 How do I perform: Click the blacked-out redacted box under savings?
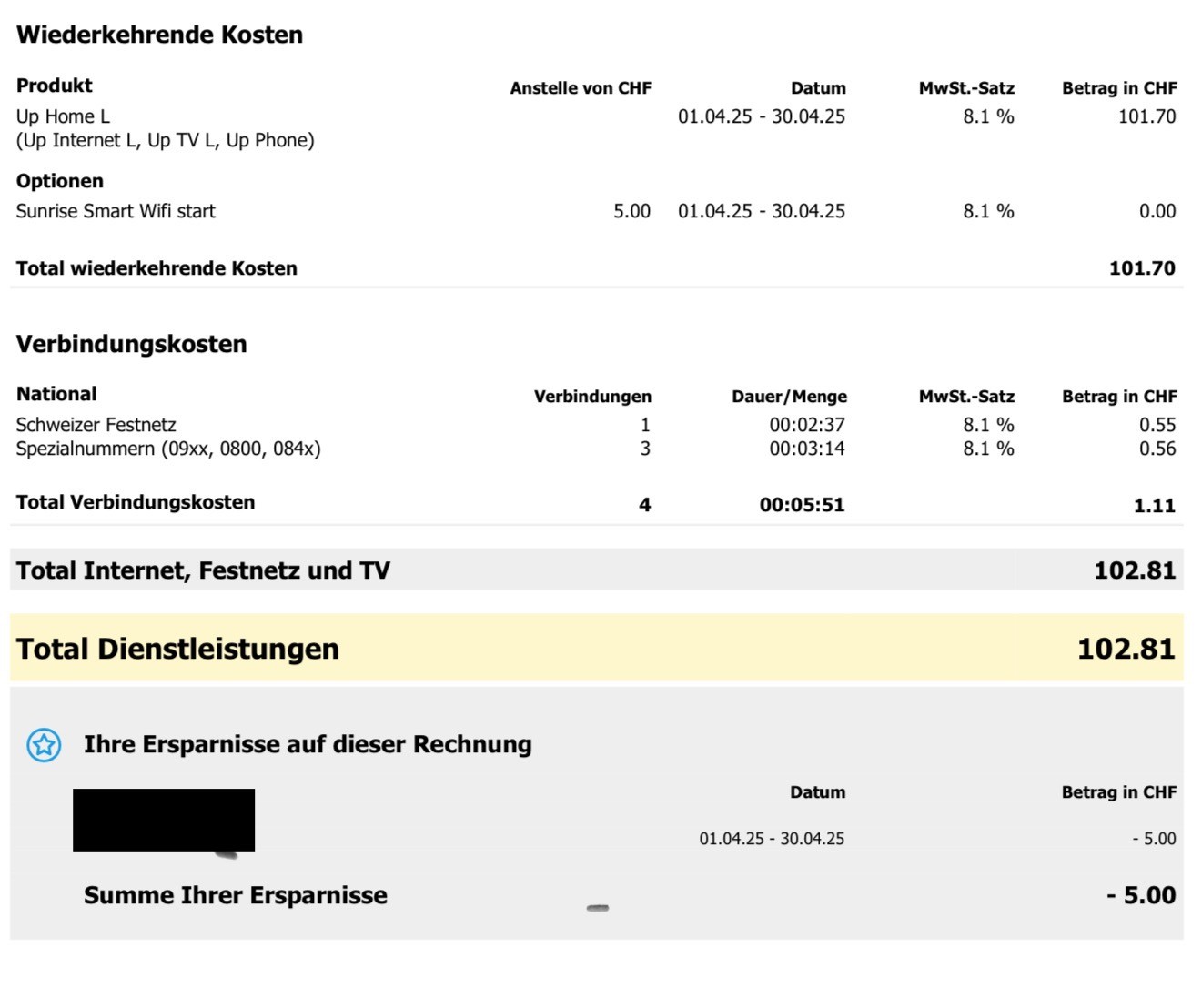[164, 820]
